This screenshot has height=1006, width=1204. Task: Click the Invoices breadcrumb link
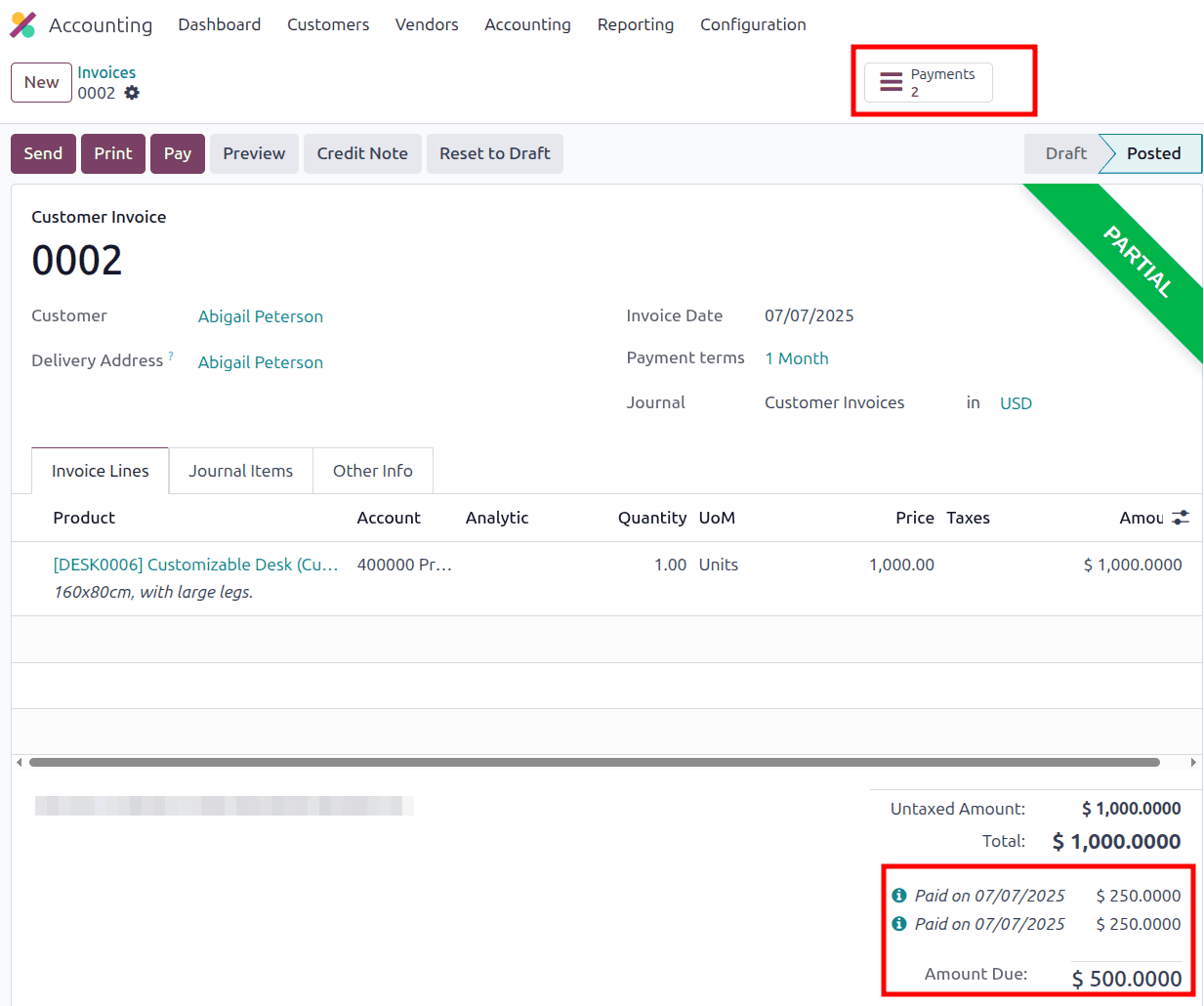[x=106, y=72]
